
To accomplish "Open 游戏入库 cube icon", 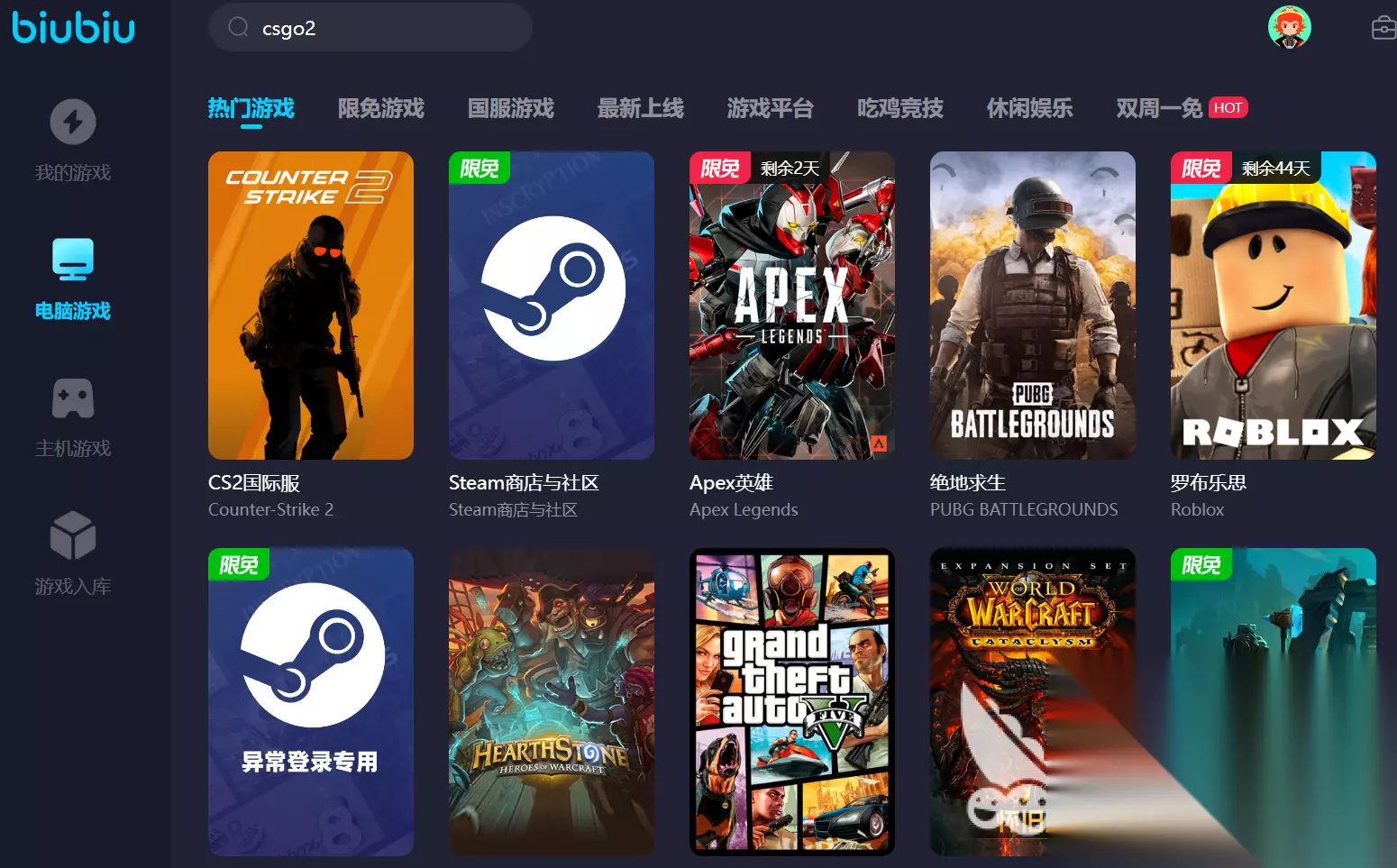I will tap(73, 535).
